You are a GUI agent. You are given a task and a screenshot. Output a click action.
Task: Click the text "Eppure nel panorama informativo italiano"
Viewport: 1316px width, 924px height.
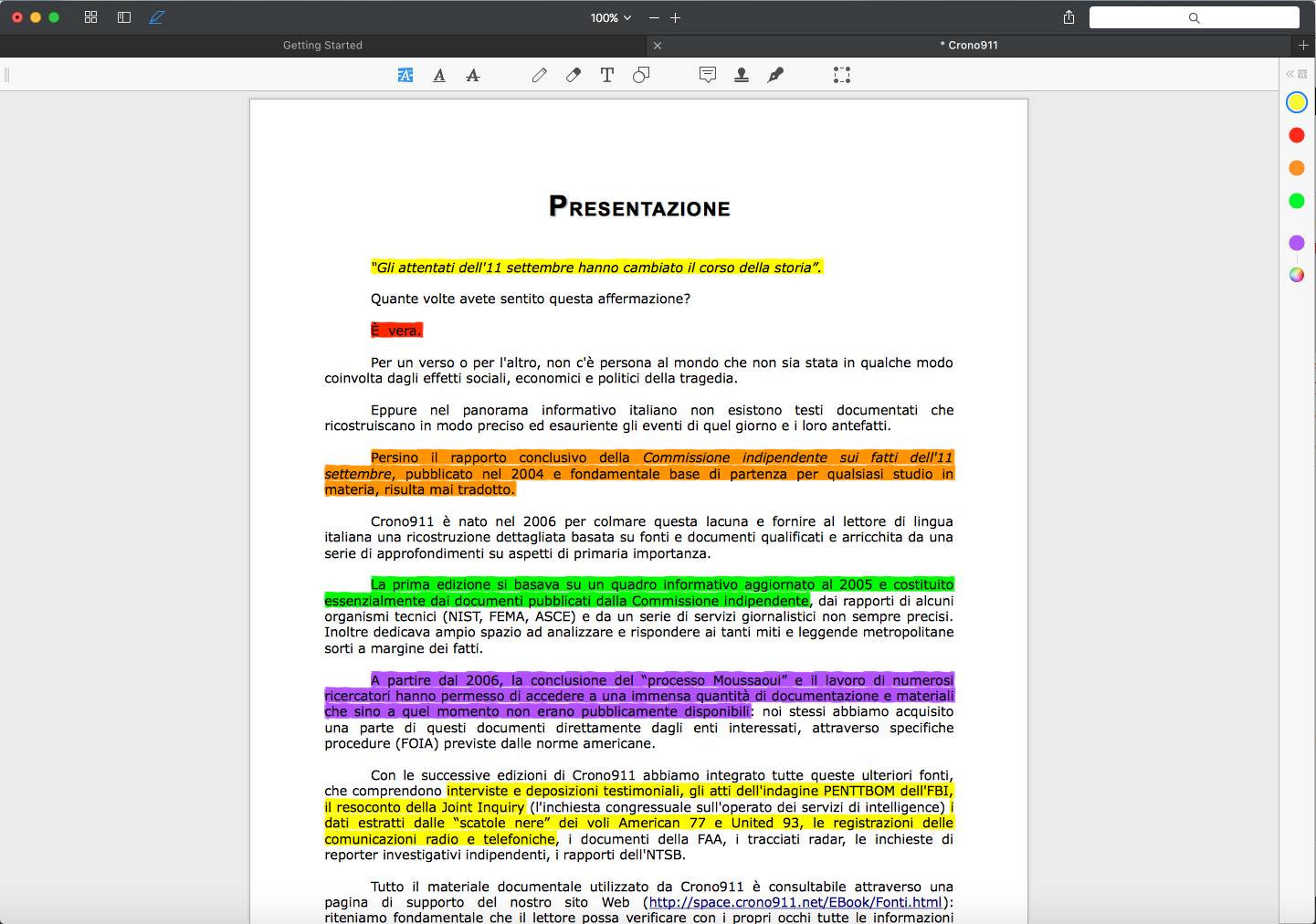click(x=524, y=410)
